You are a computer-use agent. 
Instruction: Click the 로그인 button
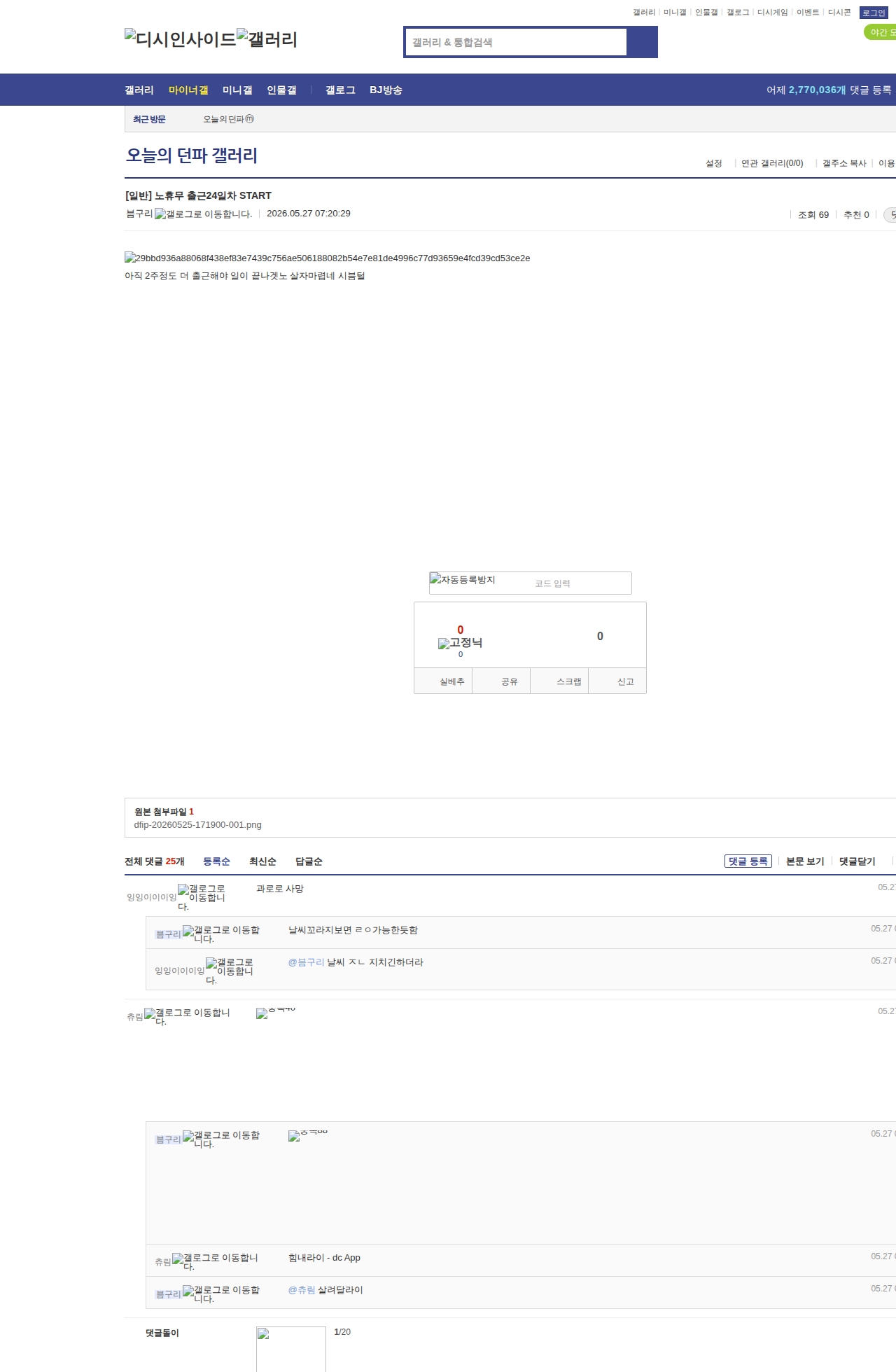pos(874,13)
